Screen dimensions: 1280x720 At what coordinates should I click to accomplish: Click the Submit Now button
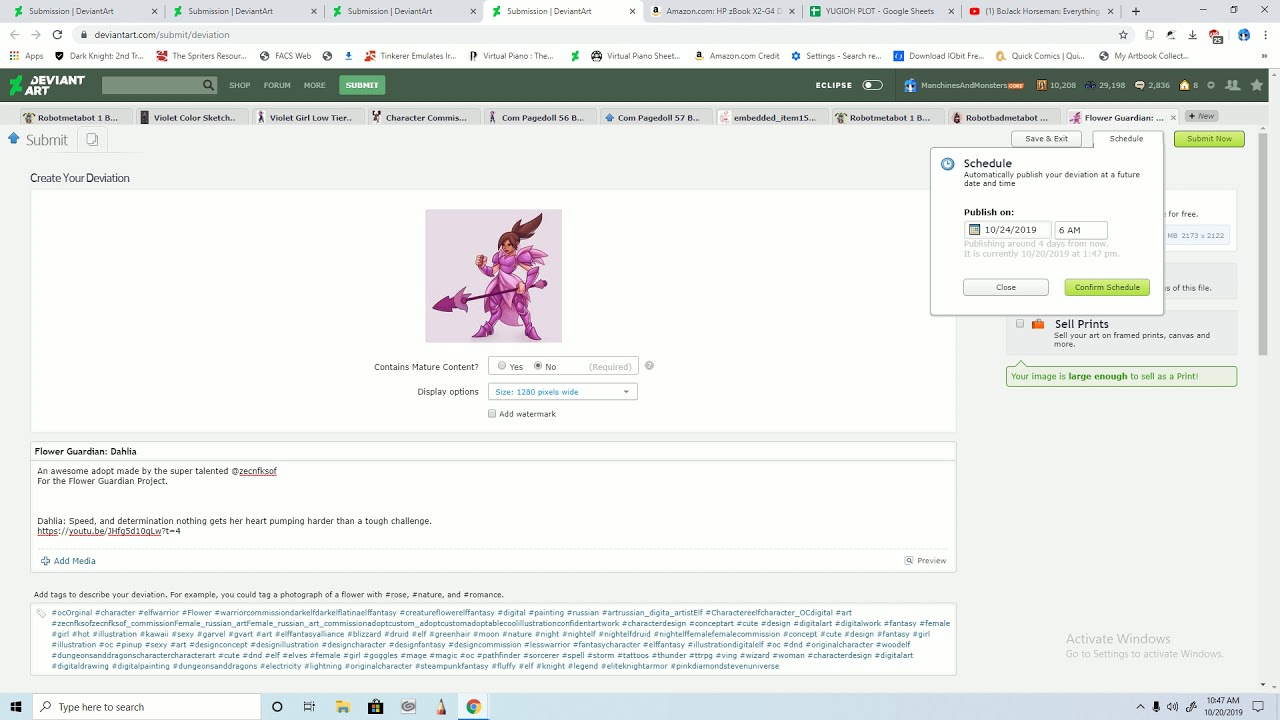tap(1209, 139)
